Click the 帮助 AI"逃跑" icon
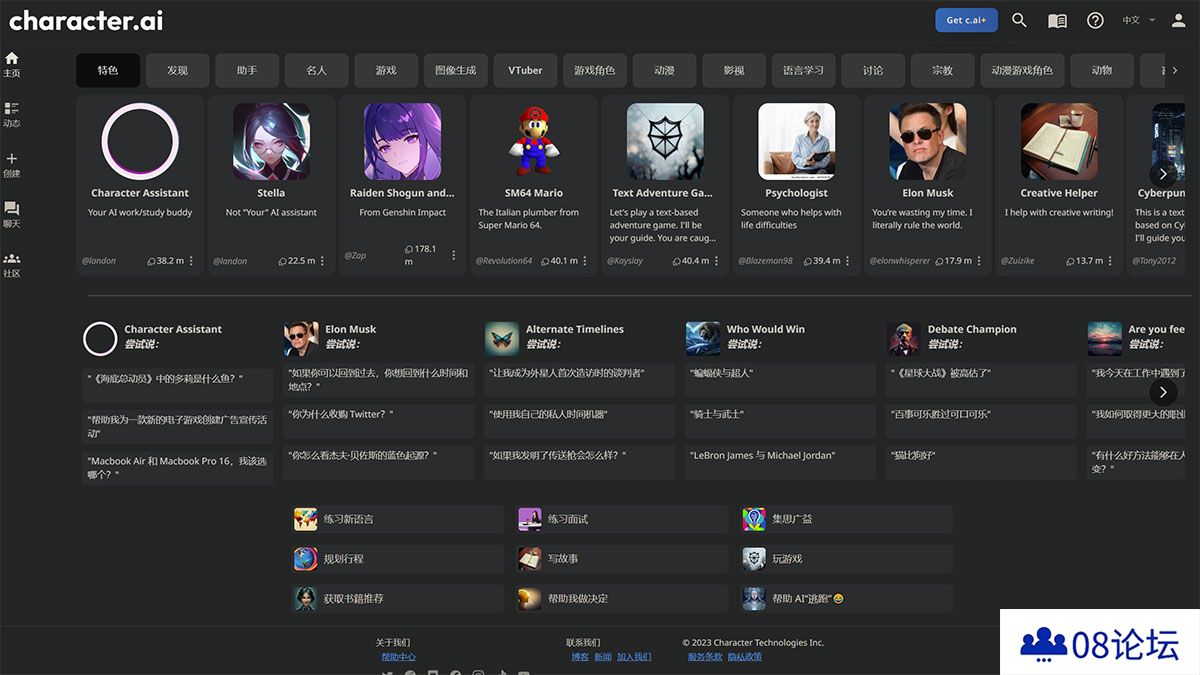 pos(754,598)
